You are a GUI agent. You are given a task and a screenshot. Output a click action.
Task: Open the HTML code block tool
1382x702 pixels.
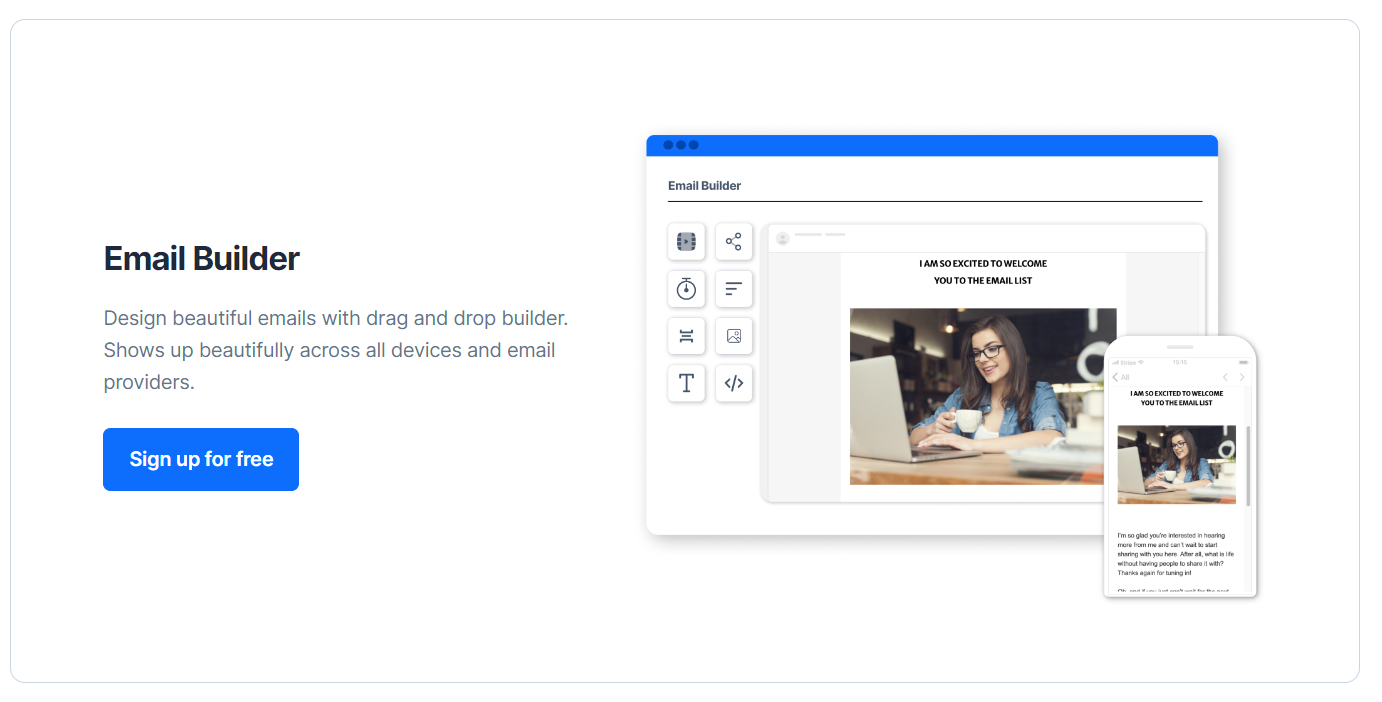click(734, 383)
